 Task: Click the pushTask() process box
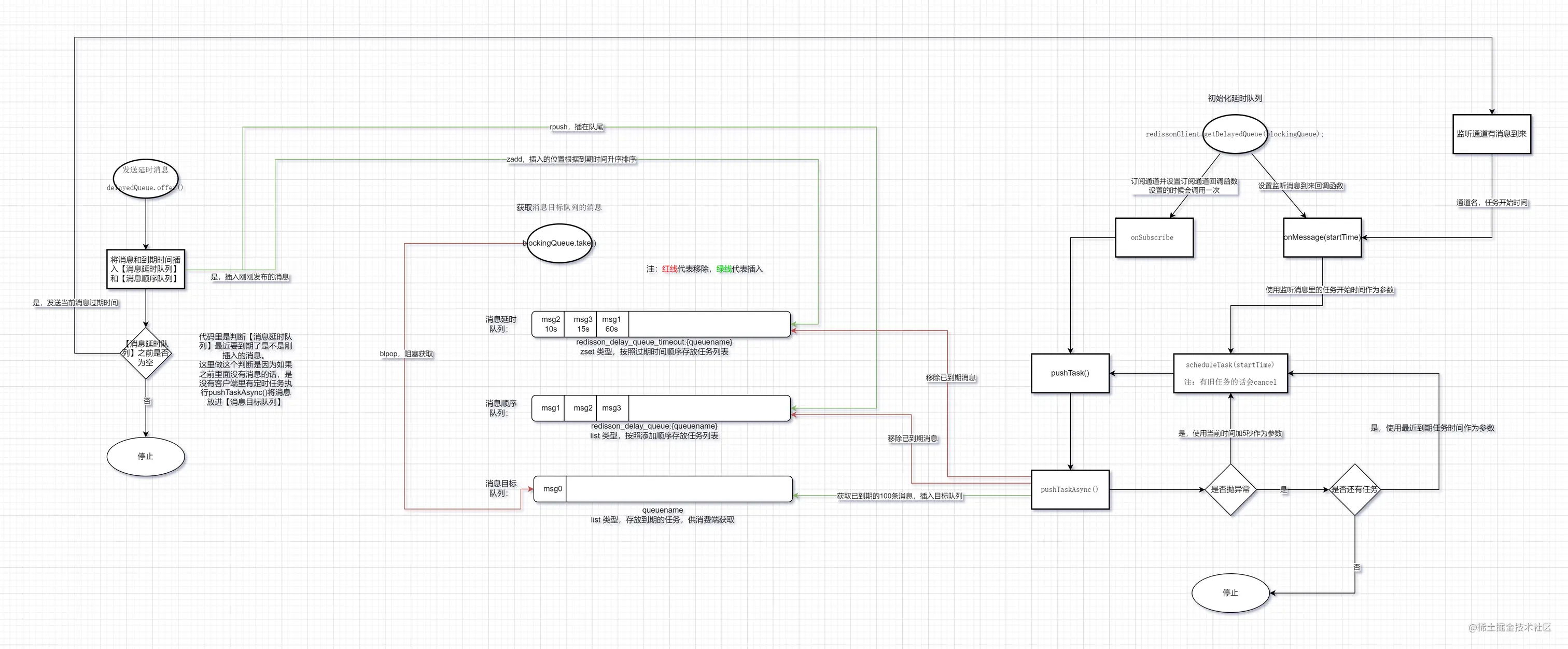[x=1070, y=373]
